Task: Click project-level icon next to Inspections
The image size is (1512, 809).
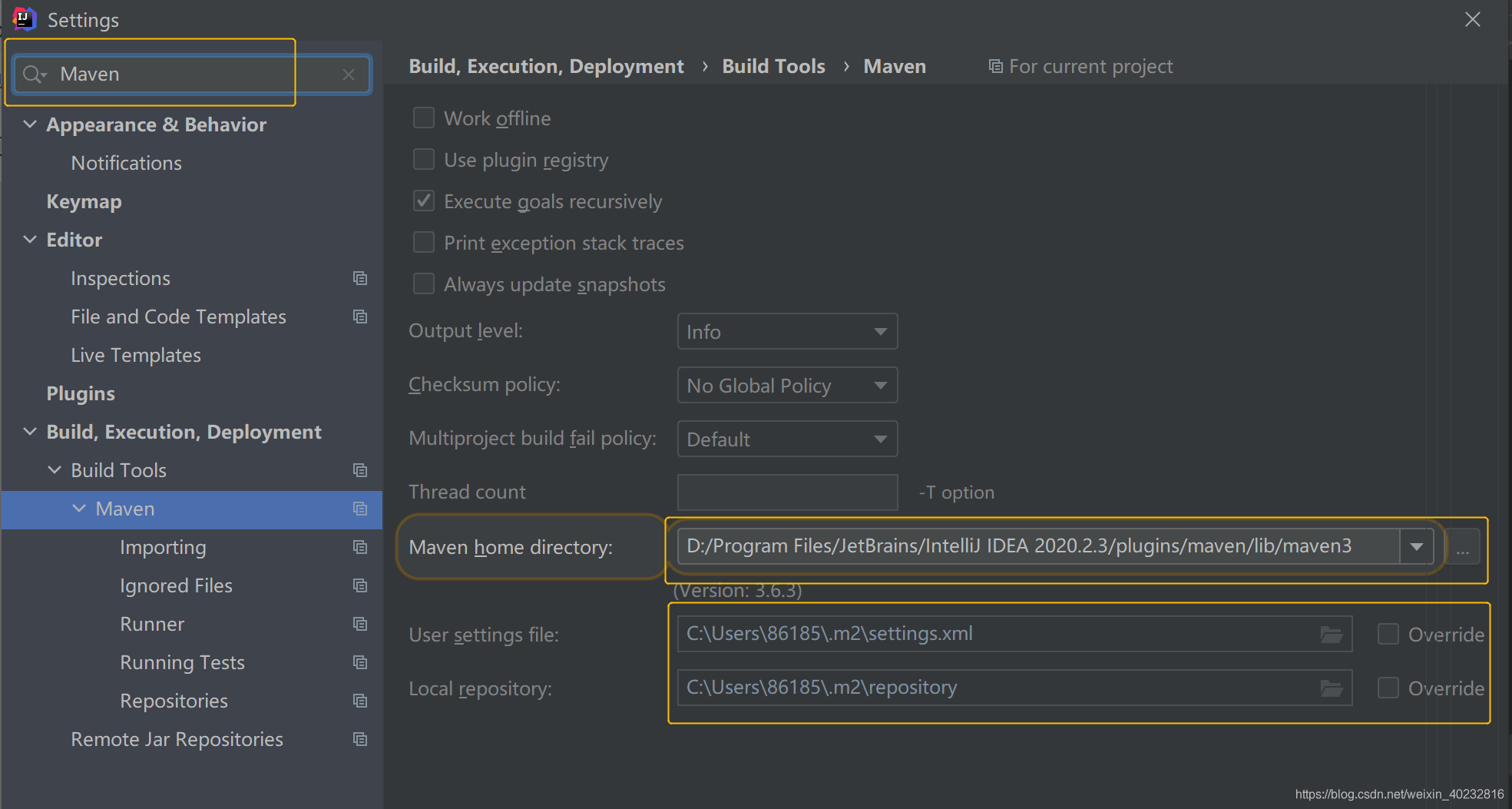Action: pos(360,278)
